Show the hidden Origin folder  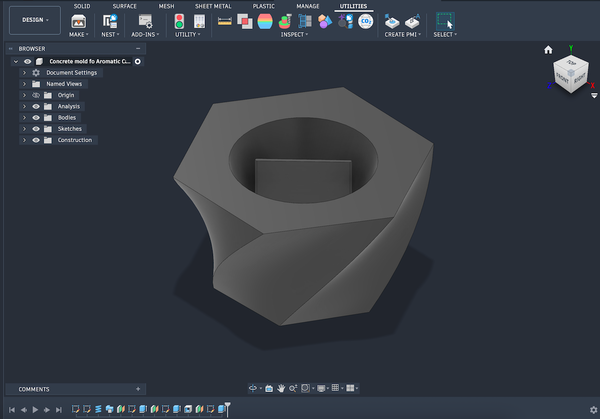pos(36,95)
